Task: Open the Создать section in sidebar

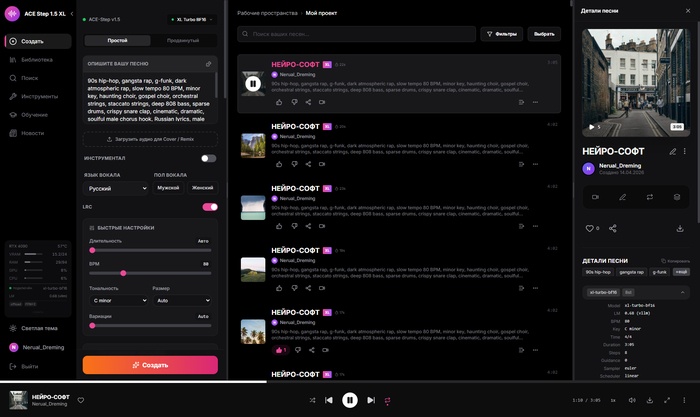Action: (38, 41)
